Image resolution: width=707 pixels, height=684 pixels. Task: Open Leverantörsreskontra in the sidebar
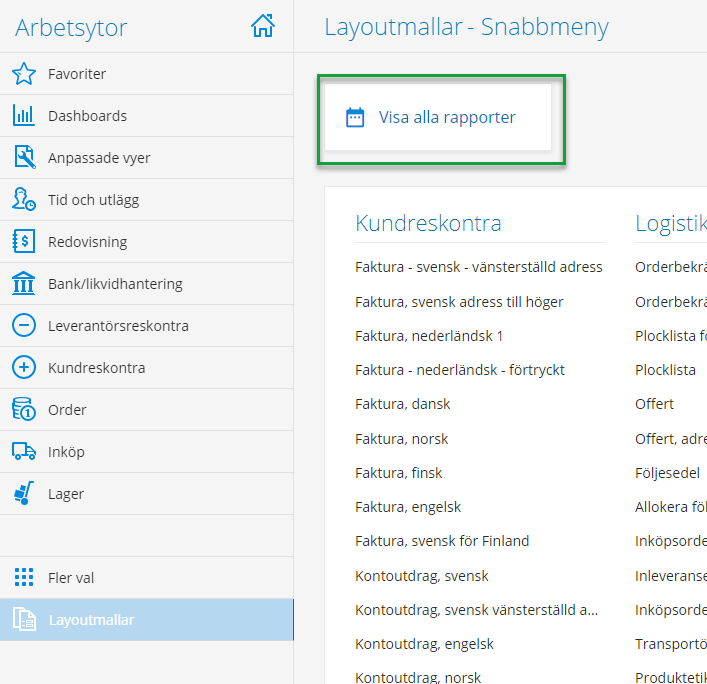click(x=147, y=326)
